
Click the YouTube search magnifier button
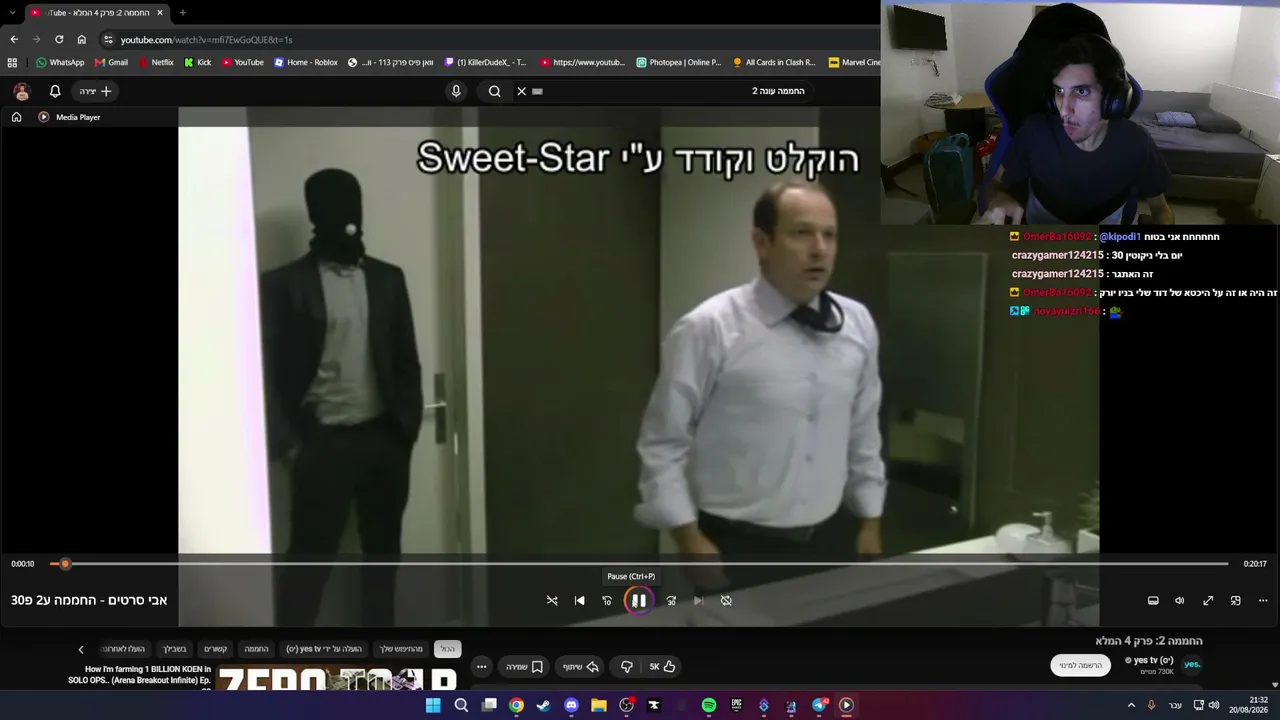pos(494,91)
